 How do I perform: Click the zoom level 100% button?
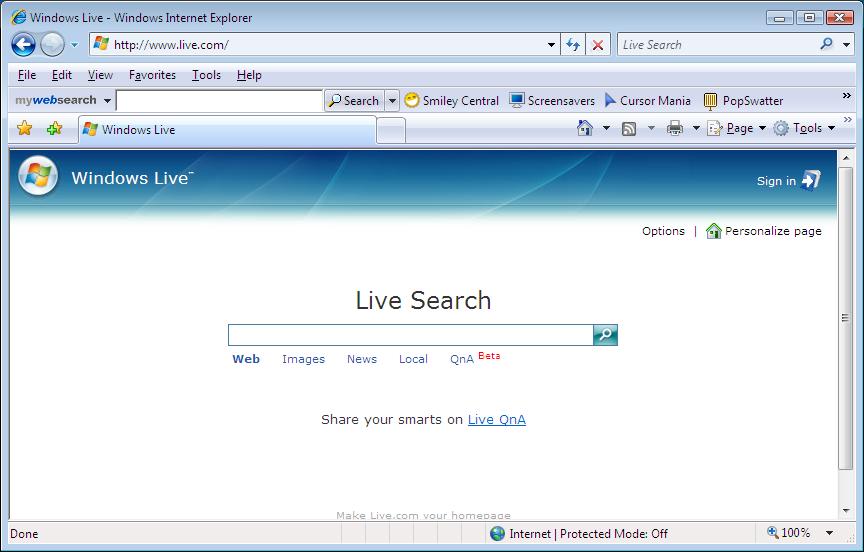click(789, 533)
